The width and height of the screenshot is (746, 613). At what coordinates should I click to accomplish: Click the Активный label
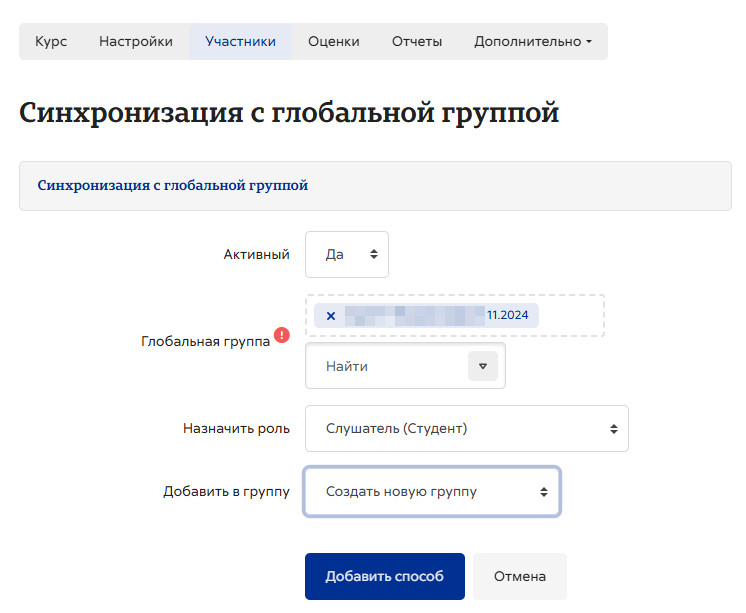point(256,255)
